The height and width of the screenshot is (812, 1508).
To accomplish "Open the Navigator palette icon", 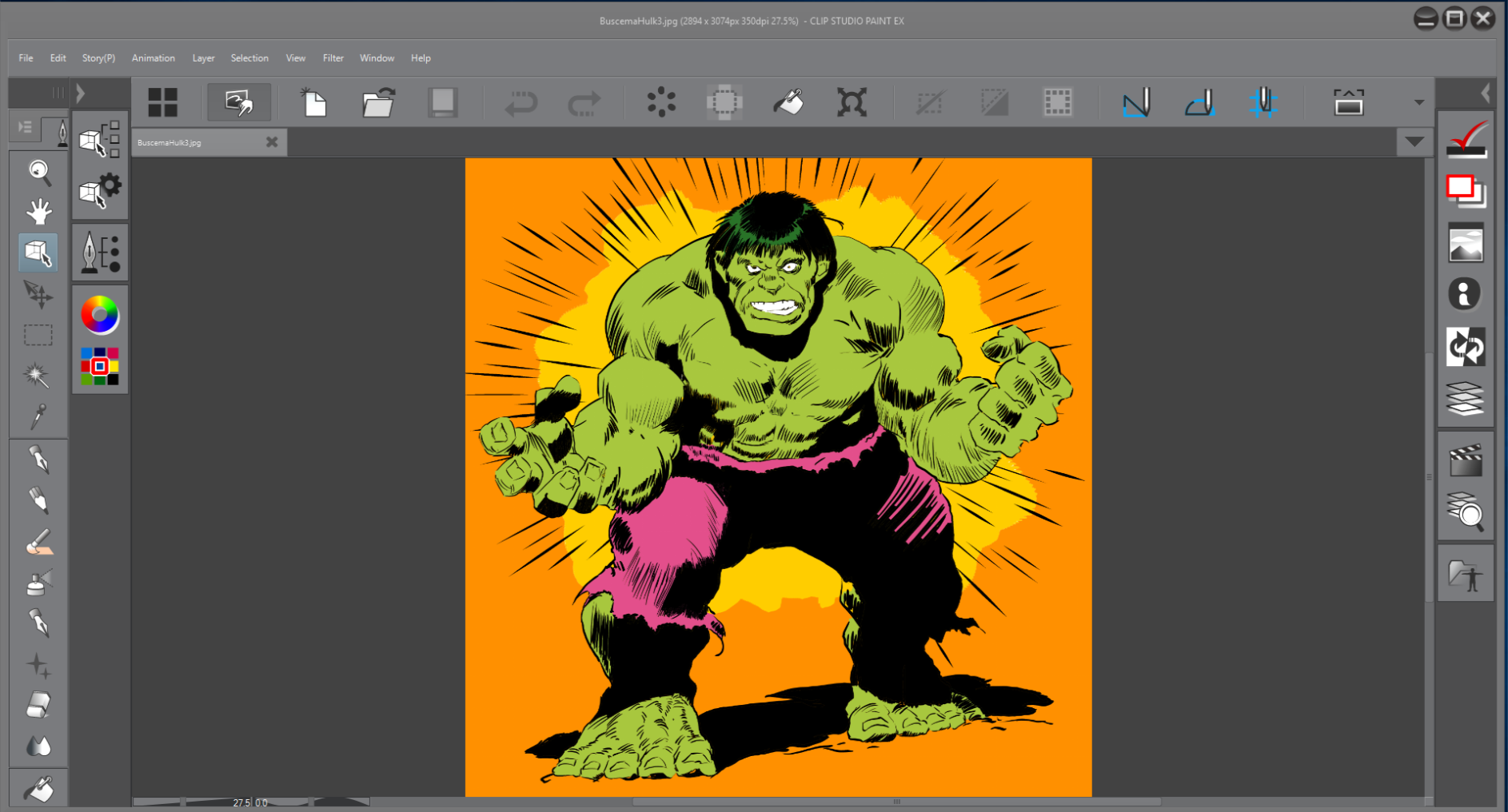I will click(1466, 243).
